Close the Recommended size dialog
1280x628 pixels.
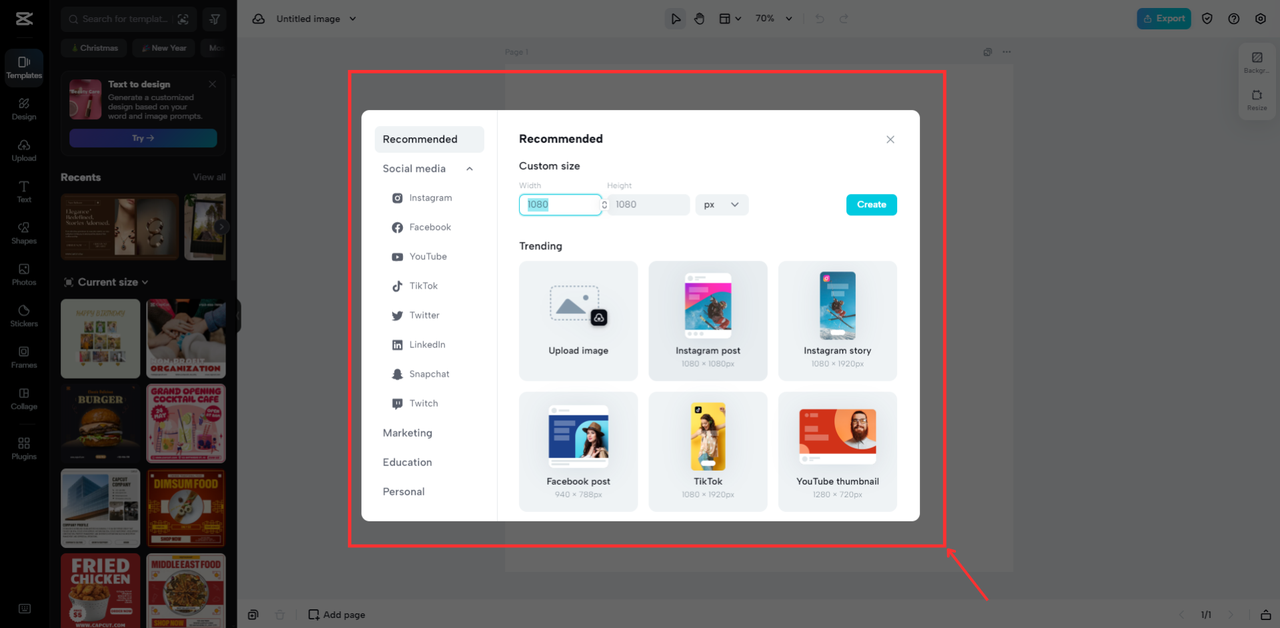tap(890, 139)
